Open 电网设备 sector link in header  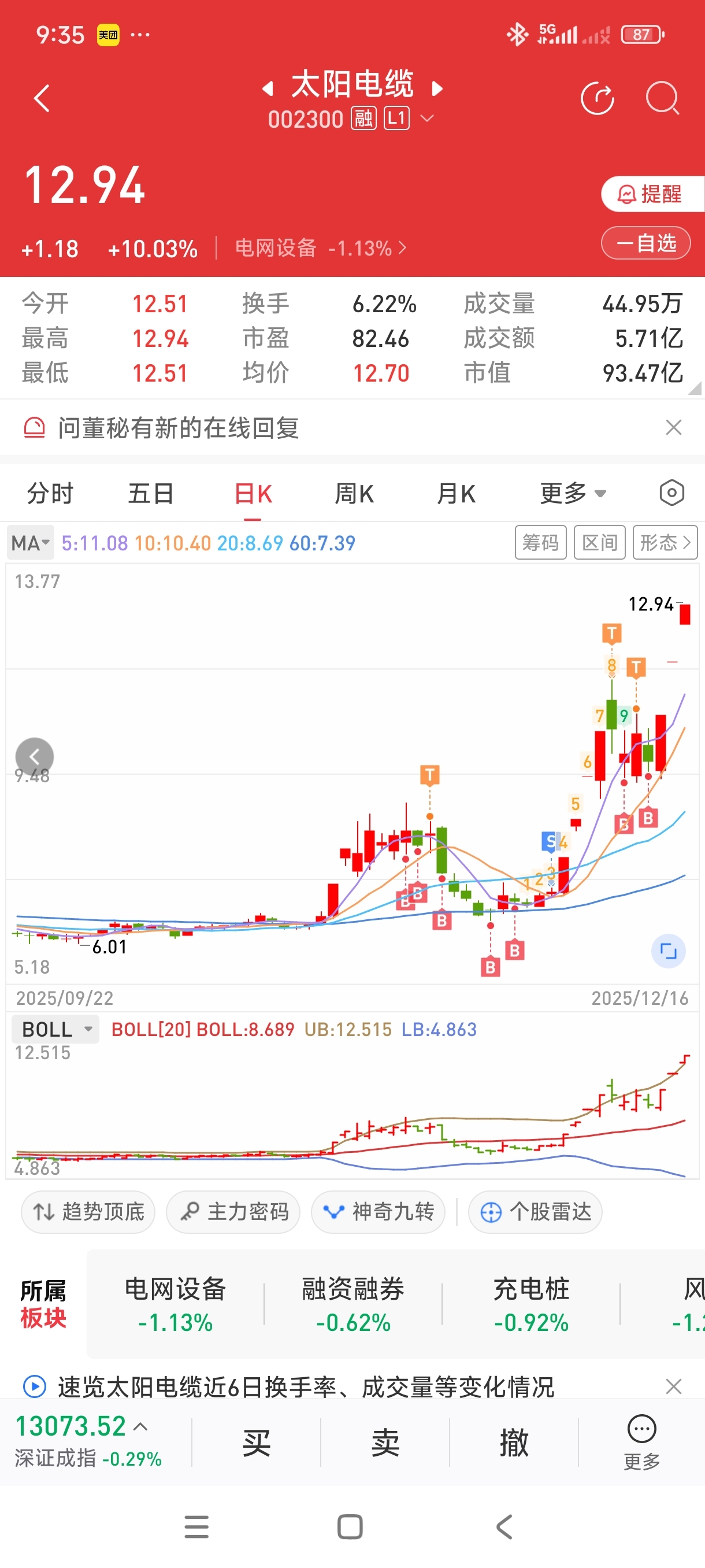pos(321,249)
